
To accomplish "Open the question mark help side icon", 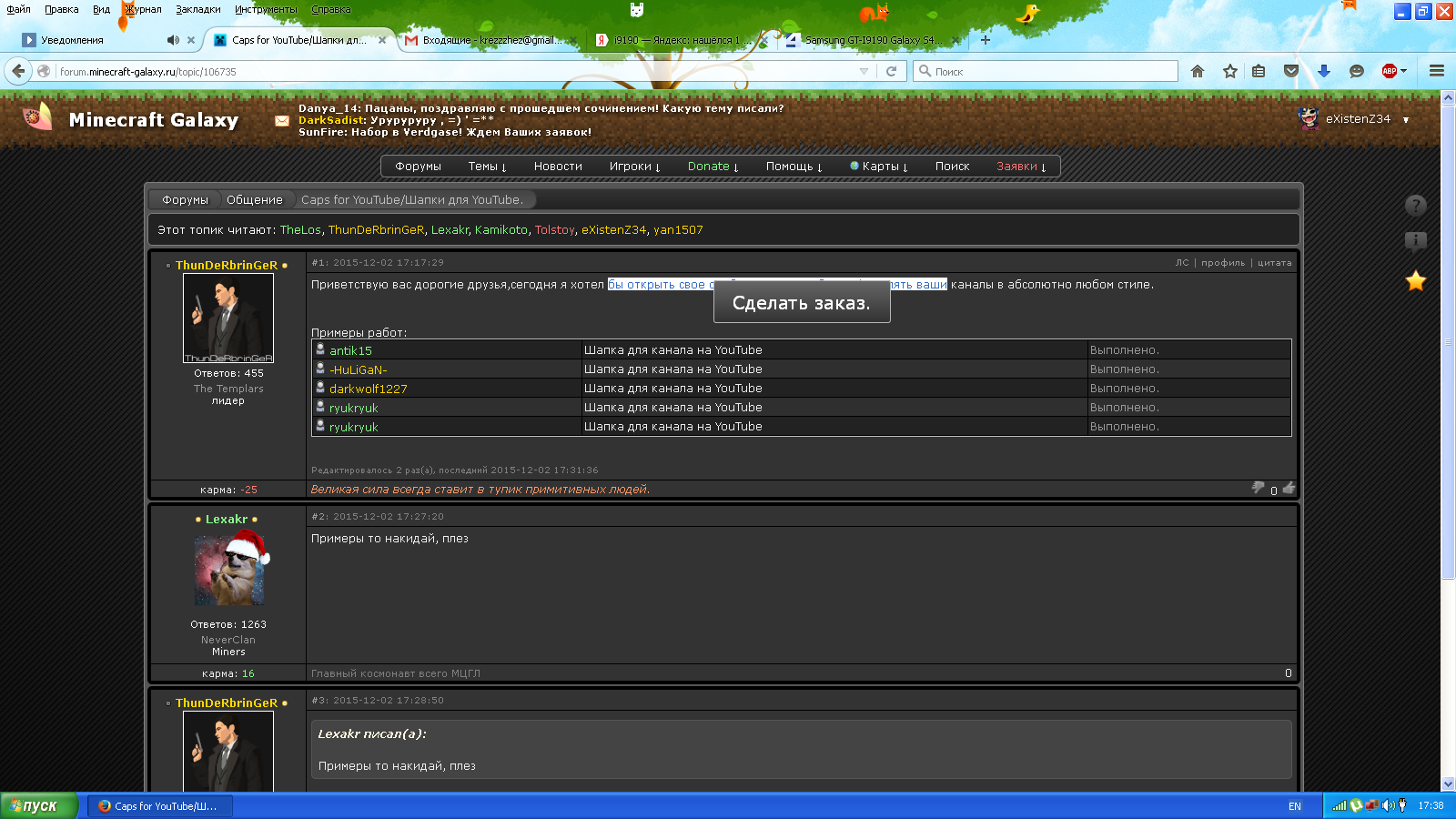I will (1415, 206).
